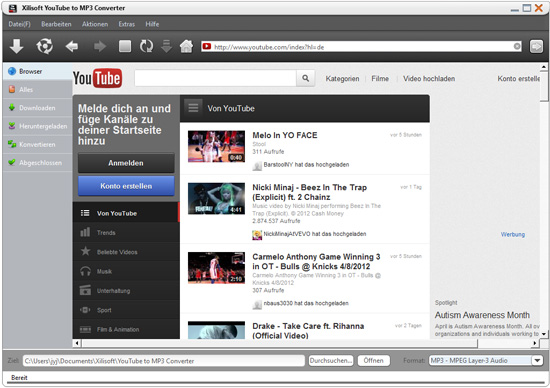Screen dimensions: 550x388
Task: Click the nbaus3030 uploader avatar
Action: click(257, 304)
